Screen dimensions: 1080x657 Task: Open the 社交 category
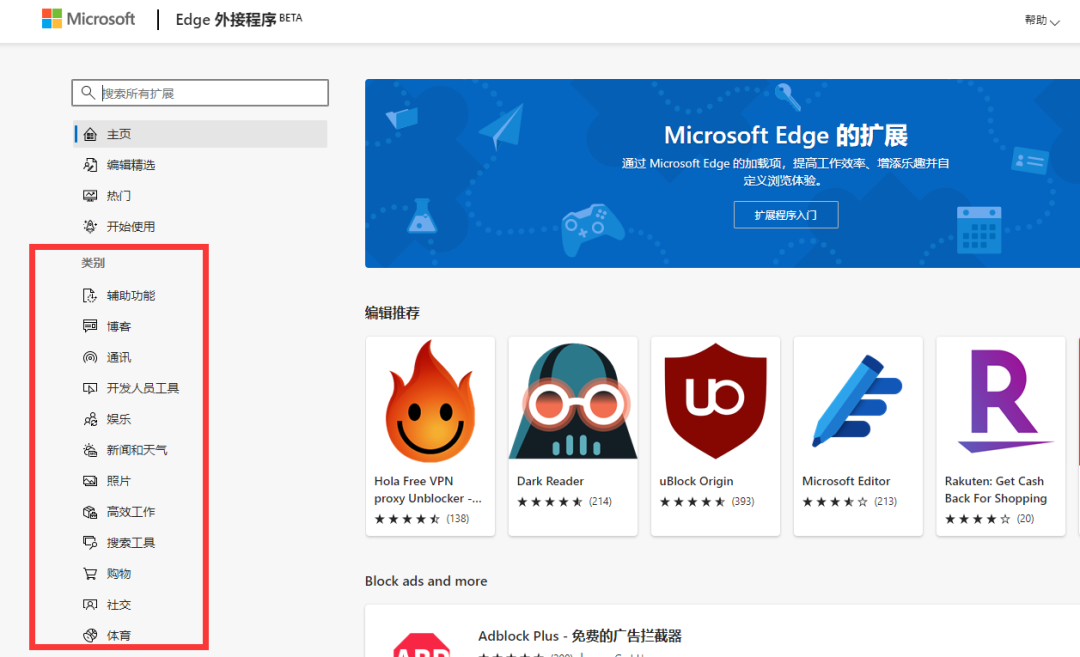click(x=118, y=605)
